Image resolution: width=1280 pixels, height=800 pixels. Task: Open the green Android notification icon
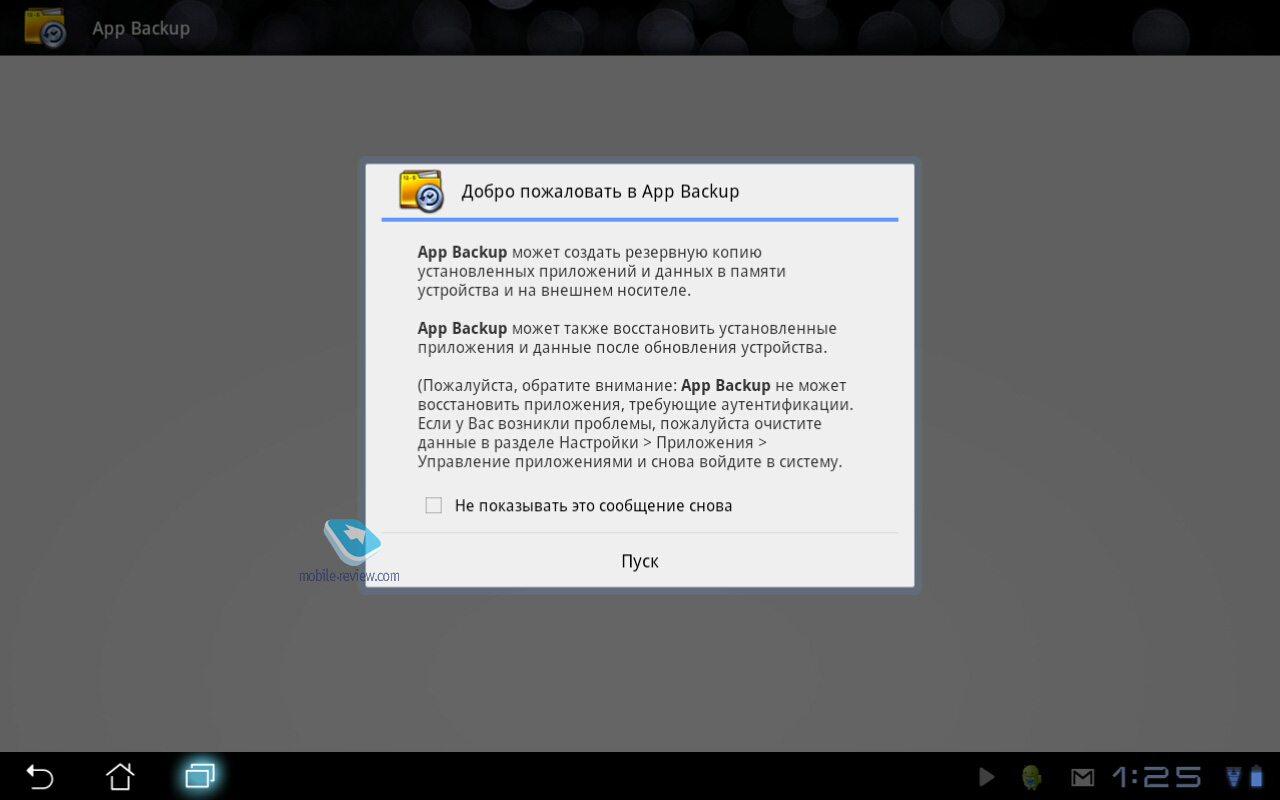tap(1032, 777)
